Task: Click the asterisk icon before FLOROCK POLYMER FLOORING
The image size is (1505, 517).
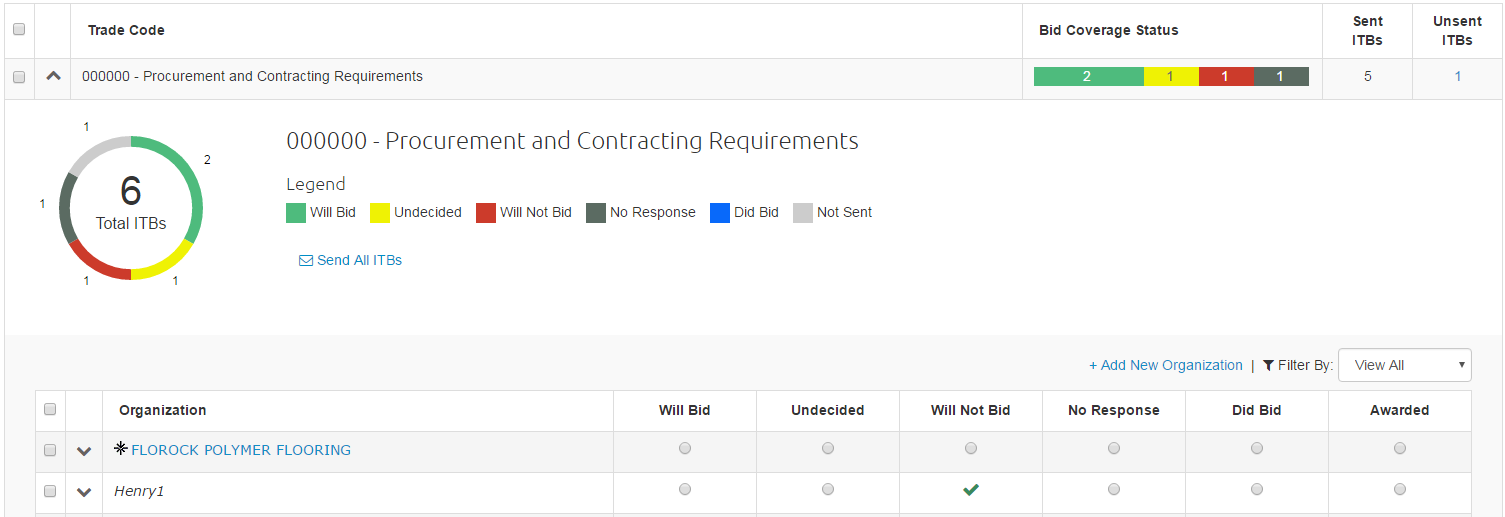Action: [121, 449]
